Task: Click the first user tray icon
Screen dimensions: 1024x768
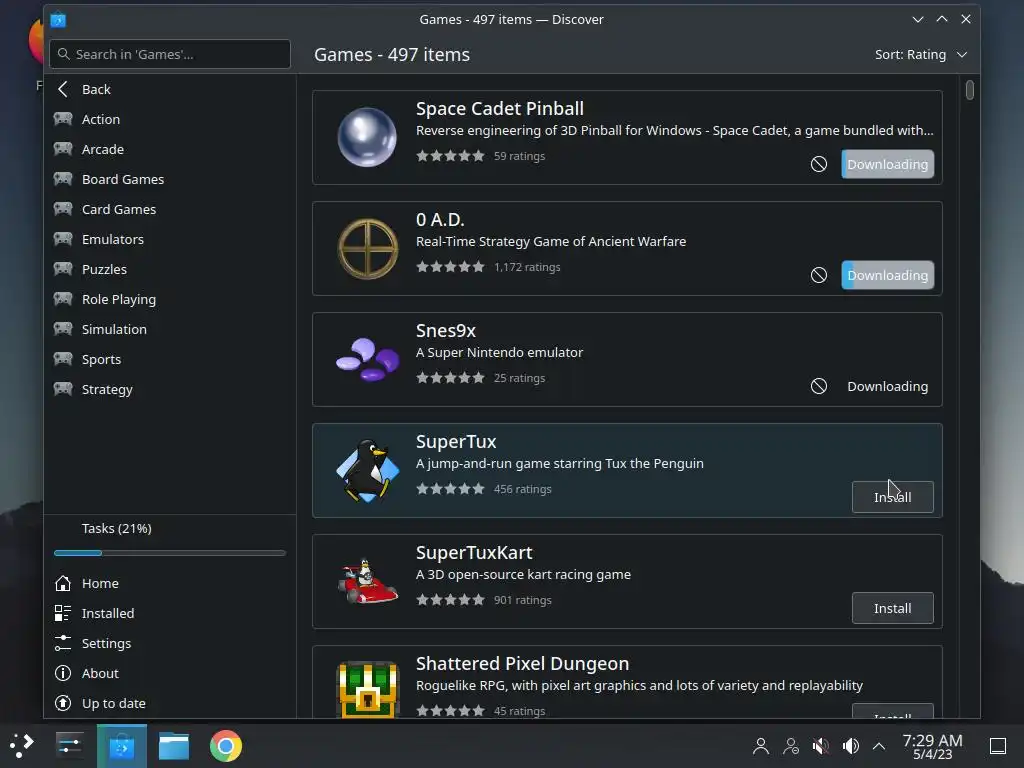Action: pyautogui.click(x=761, y=746)
